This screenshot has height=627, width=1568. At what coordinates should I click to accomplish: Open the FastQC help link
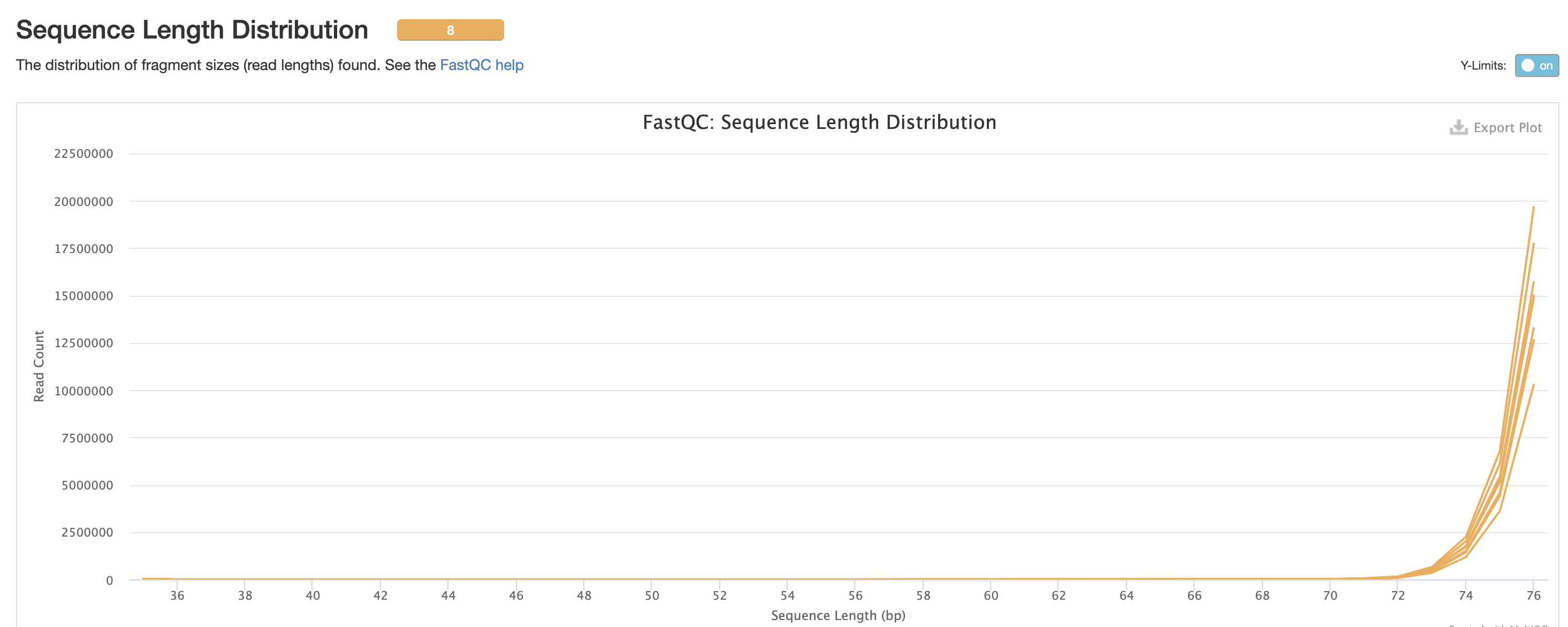pos(482,65)
